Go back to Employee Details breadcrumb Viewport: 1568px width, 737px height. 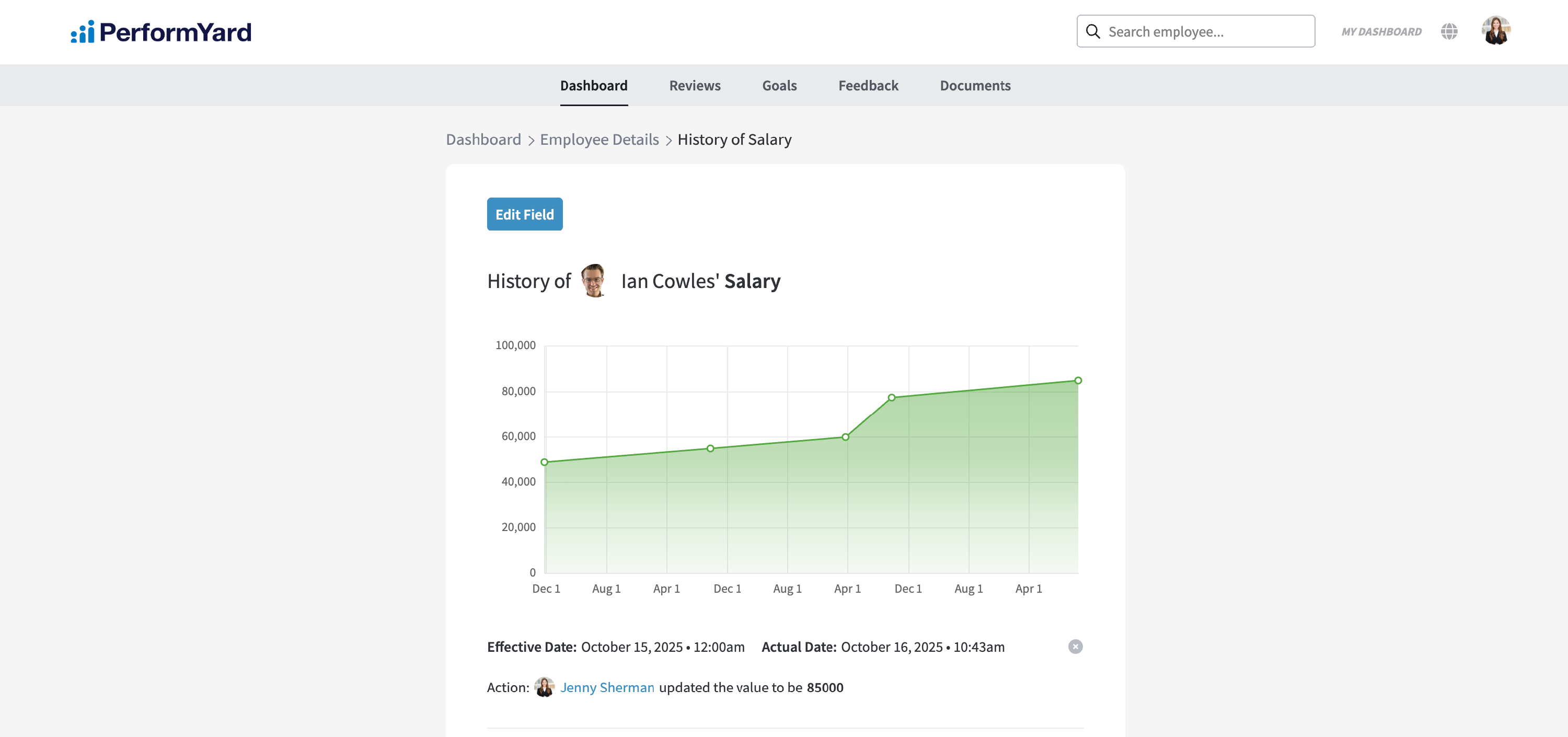(x=599, y=140)
